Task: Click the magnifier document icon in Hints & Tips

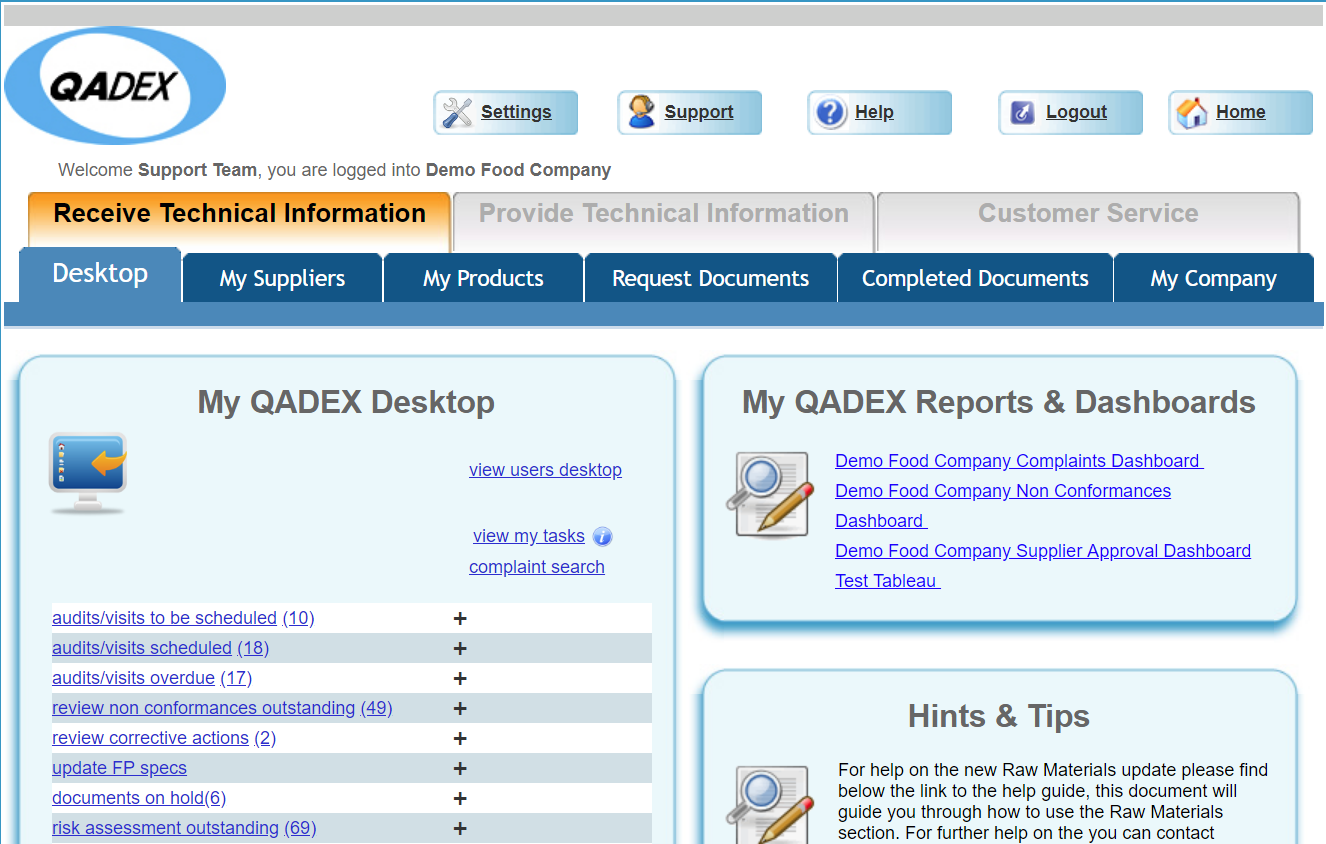Action: [x=769, y=805]
